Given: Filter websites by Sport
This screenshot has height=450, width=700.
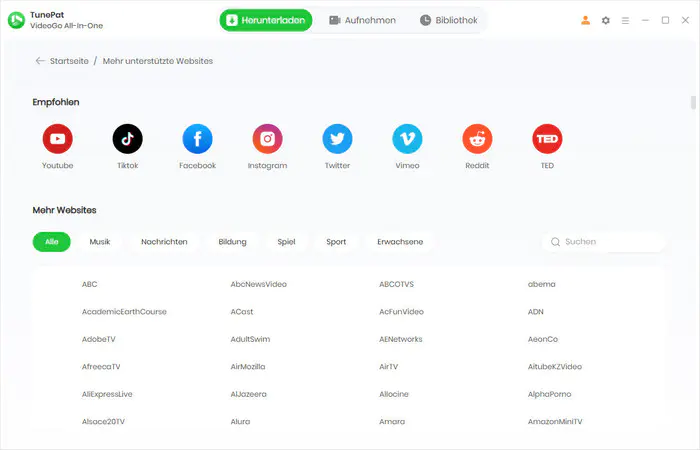Looking at the screenshot, I should click(336, 242).
